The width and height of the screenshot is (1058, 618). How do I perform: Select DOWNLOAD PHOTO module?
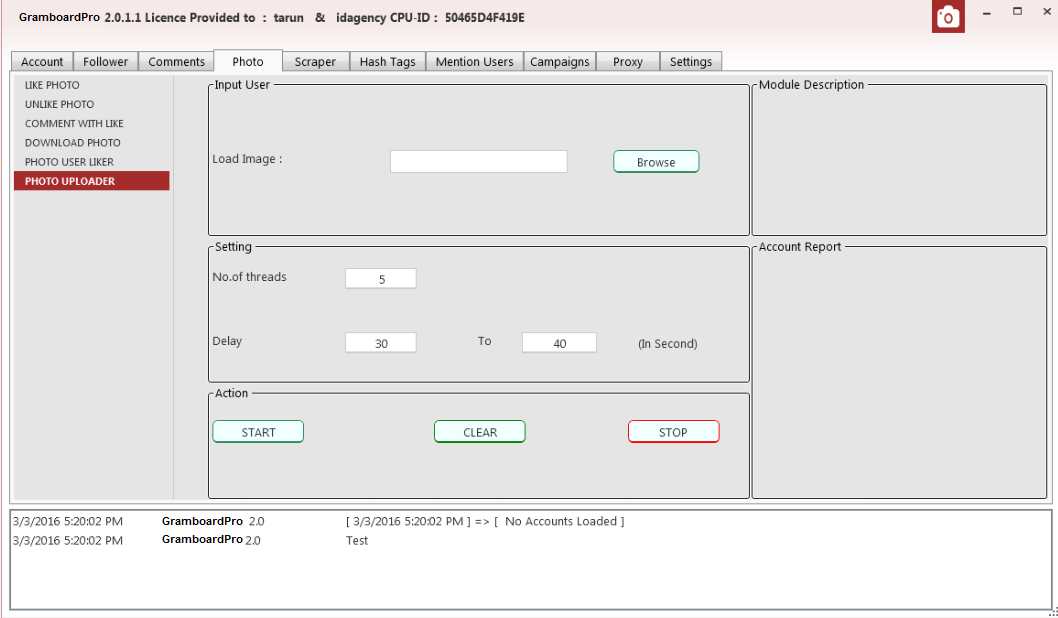(x=92, y=143)
